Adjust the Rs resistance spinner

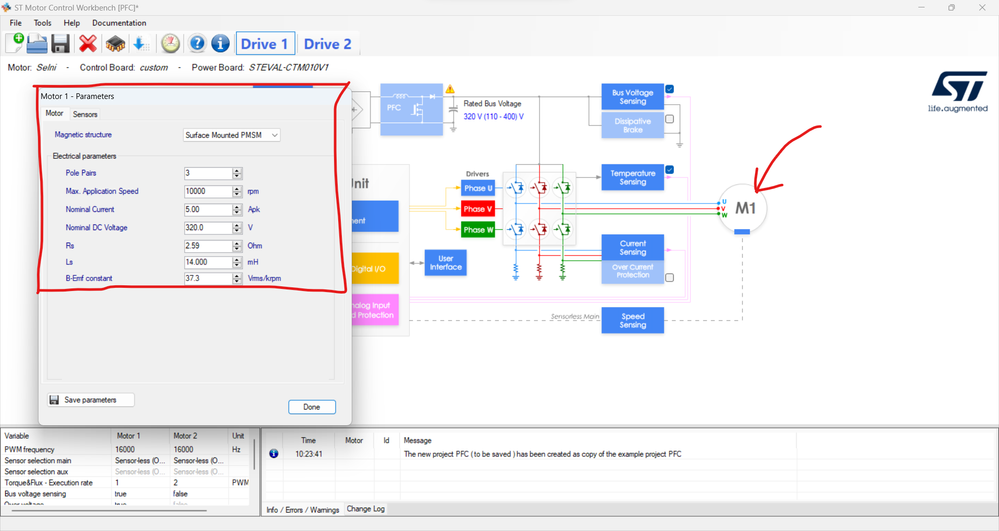coord(237,246)
